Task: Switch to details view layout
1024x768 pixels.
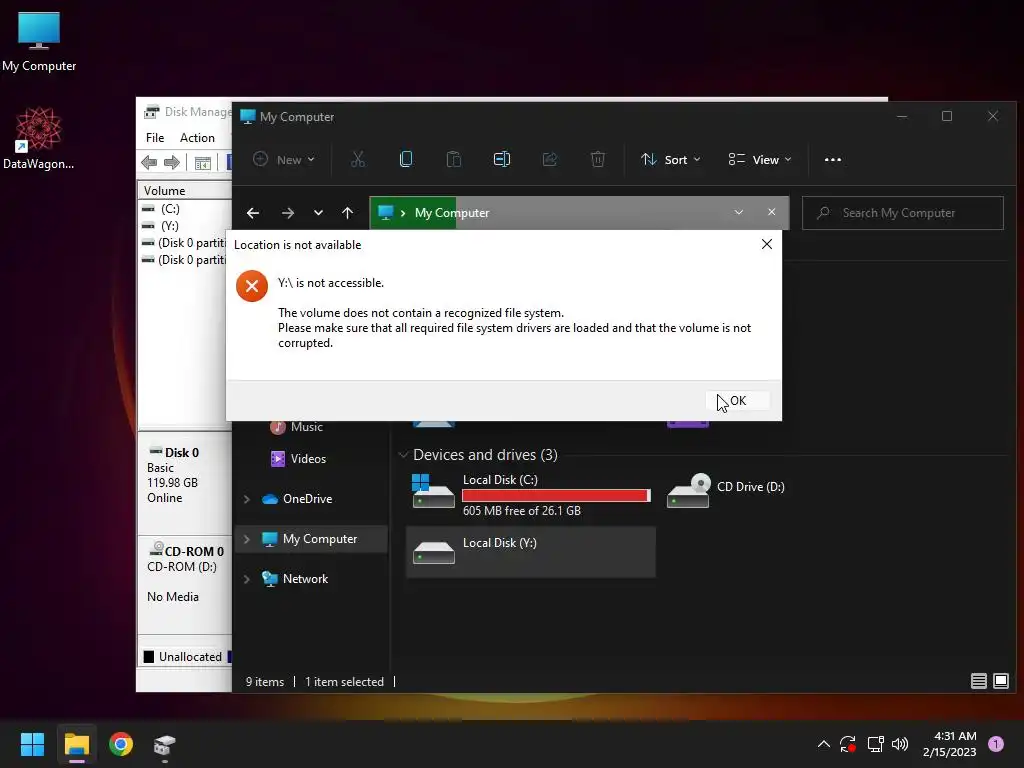Action: [978, 681]
